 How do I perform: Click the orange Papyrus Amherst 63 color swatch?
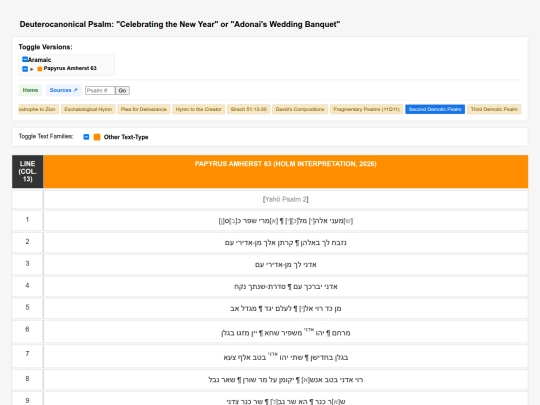pos(40,69)
